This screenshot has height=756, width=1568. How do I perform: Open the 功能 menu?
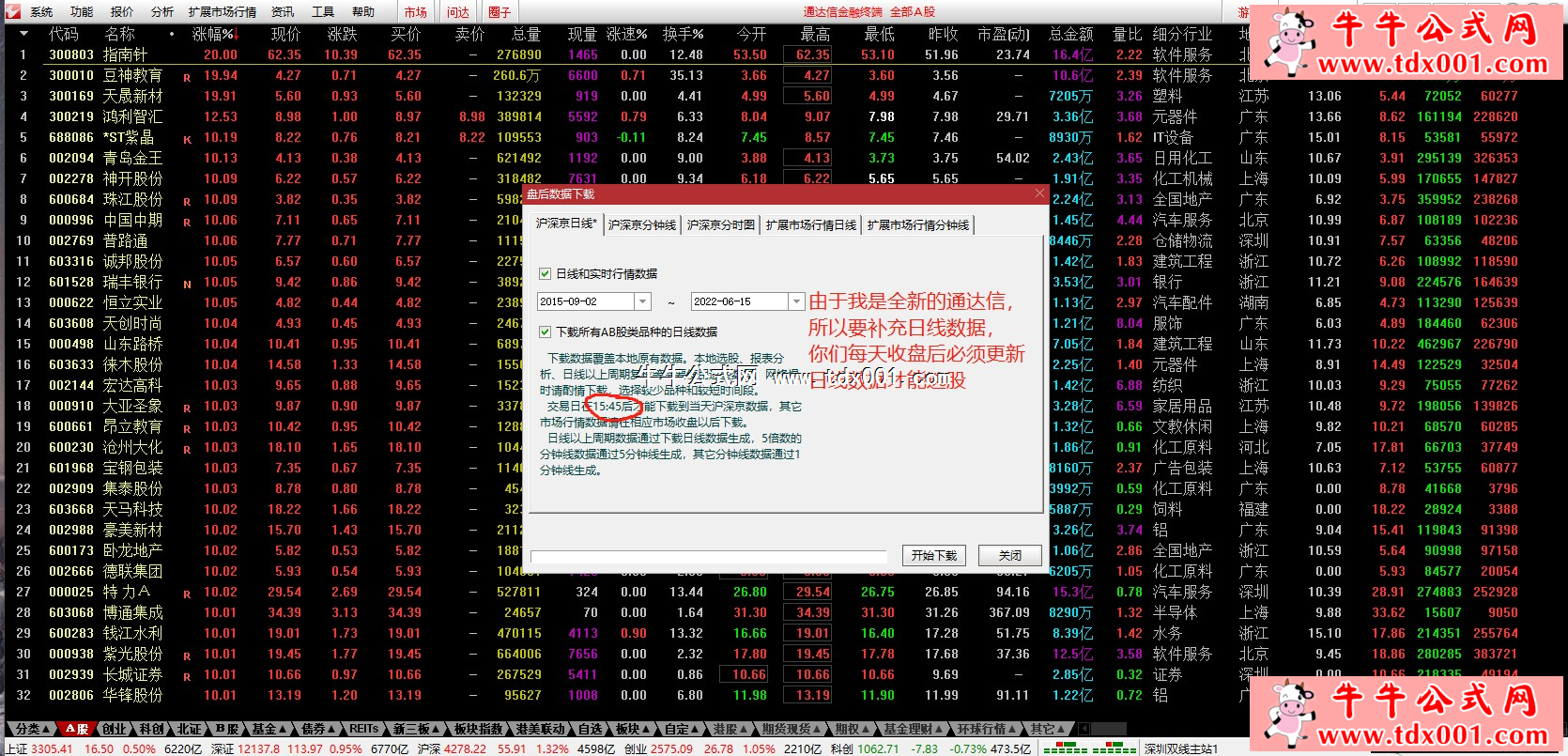(x=82, y=12)
